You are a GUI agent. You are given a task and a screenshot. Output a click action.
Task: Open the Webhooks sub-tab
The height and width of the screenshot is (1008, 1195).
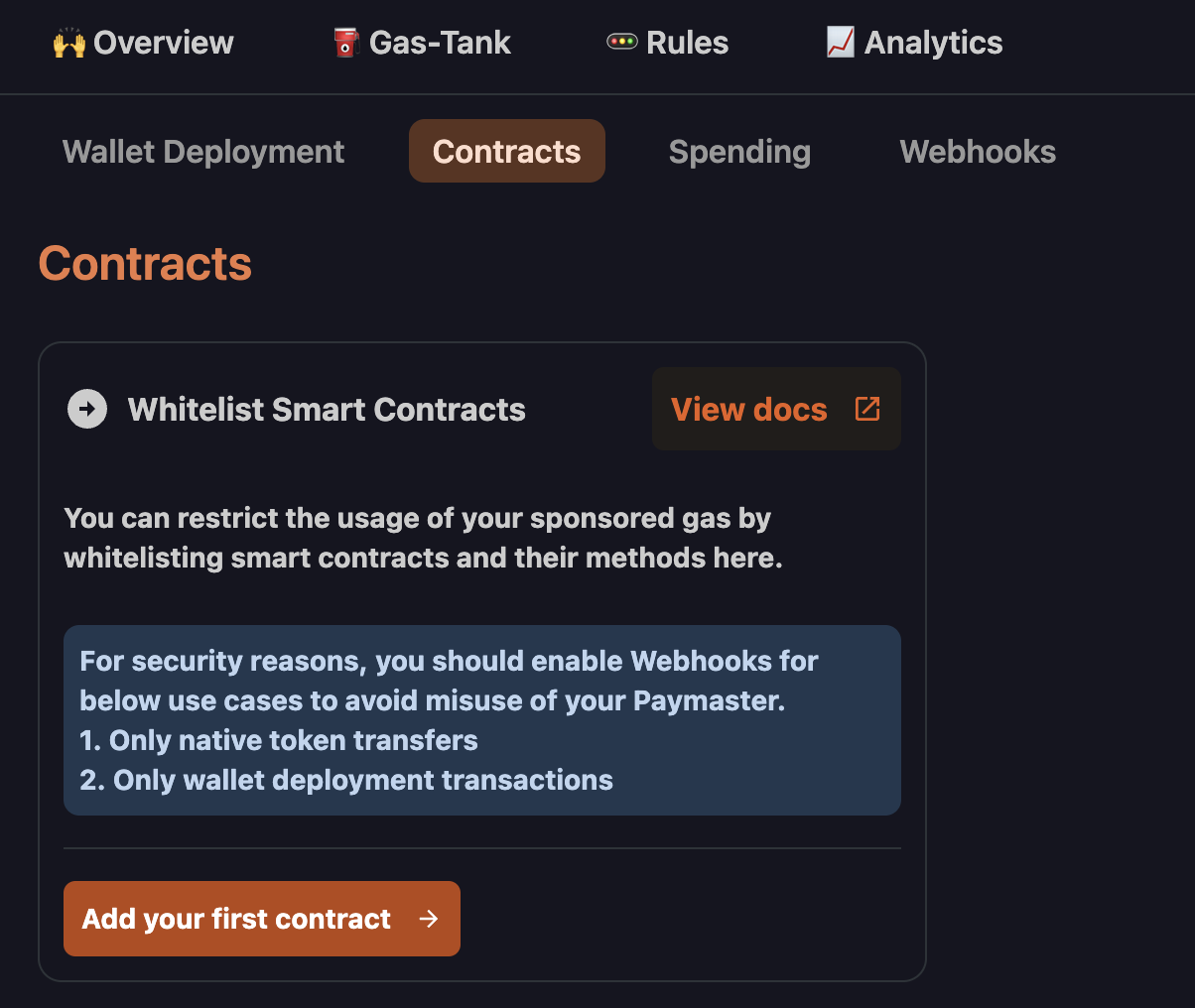978,152
